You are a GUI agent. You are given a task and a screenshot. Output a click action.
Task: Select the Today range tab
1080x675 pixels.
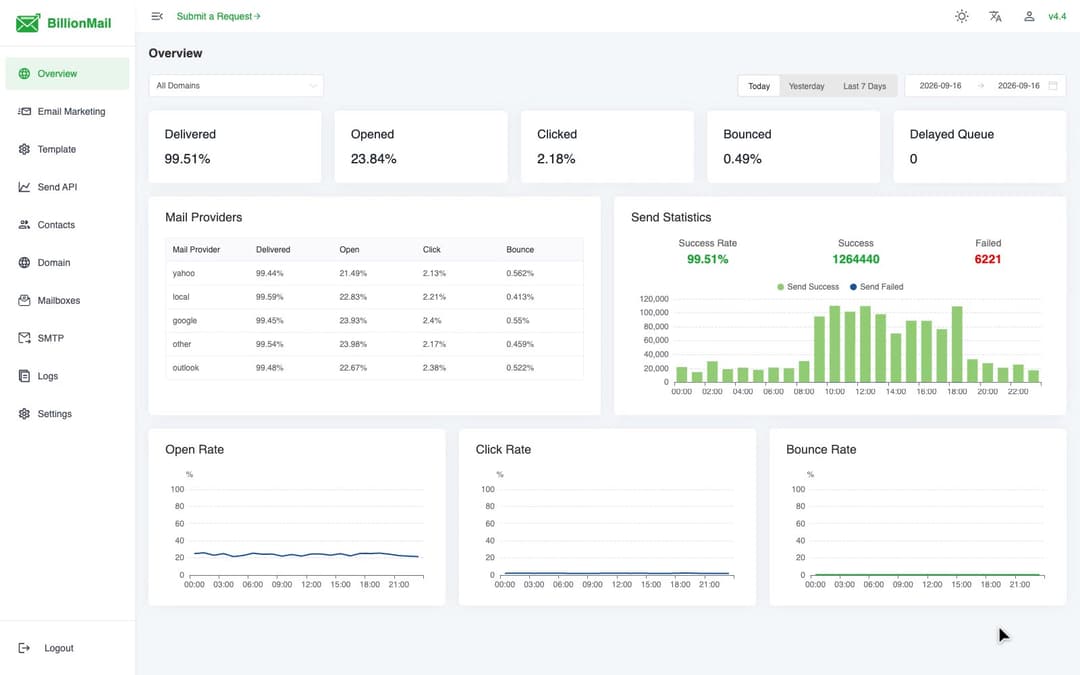[x=759, y=86]
